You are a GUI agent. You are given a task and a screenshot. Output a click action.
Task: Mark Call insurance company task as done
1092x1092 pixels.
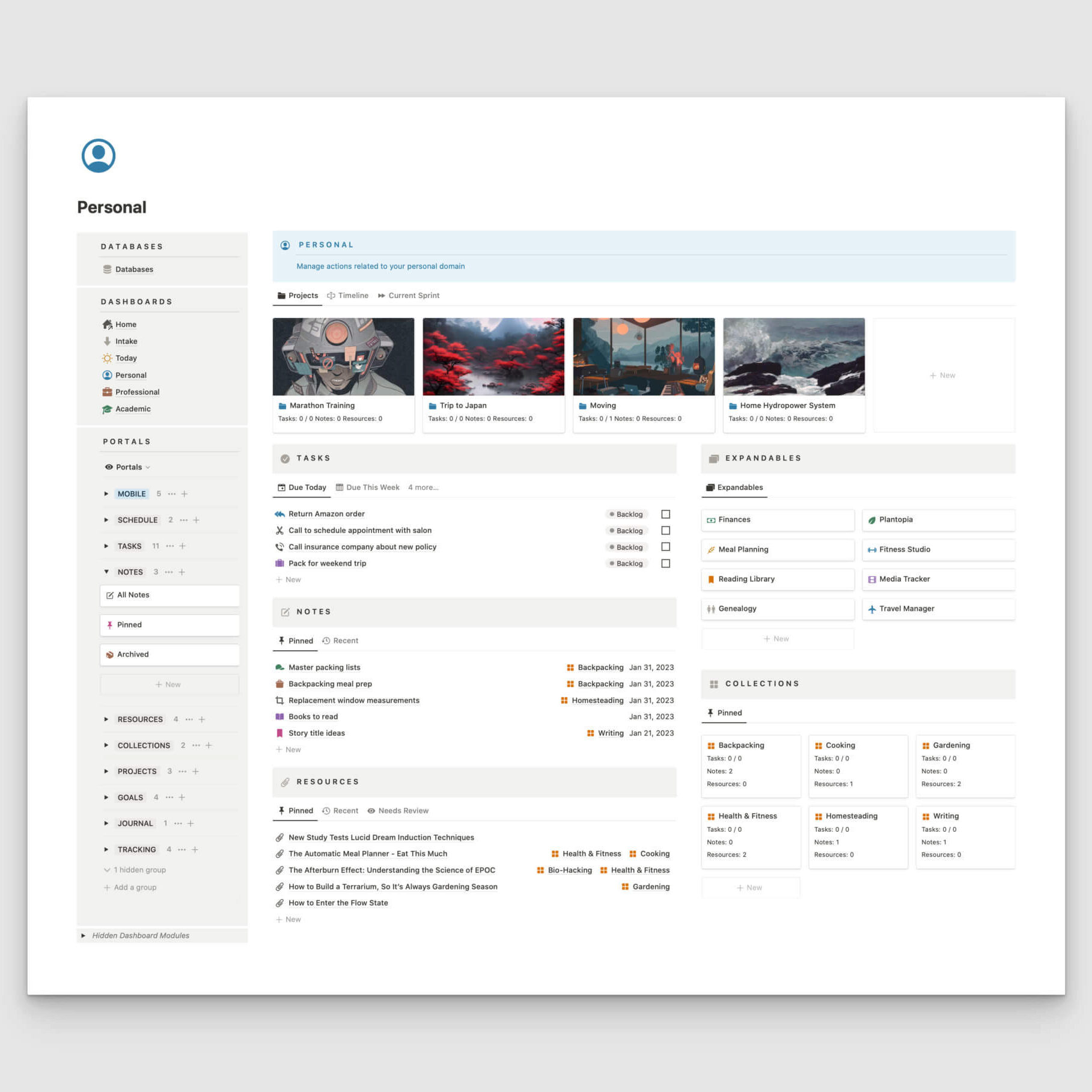(x=665, y=547)
